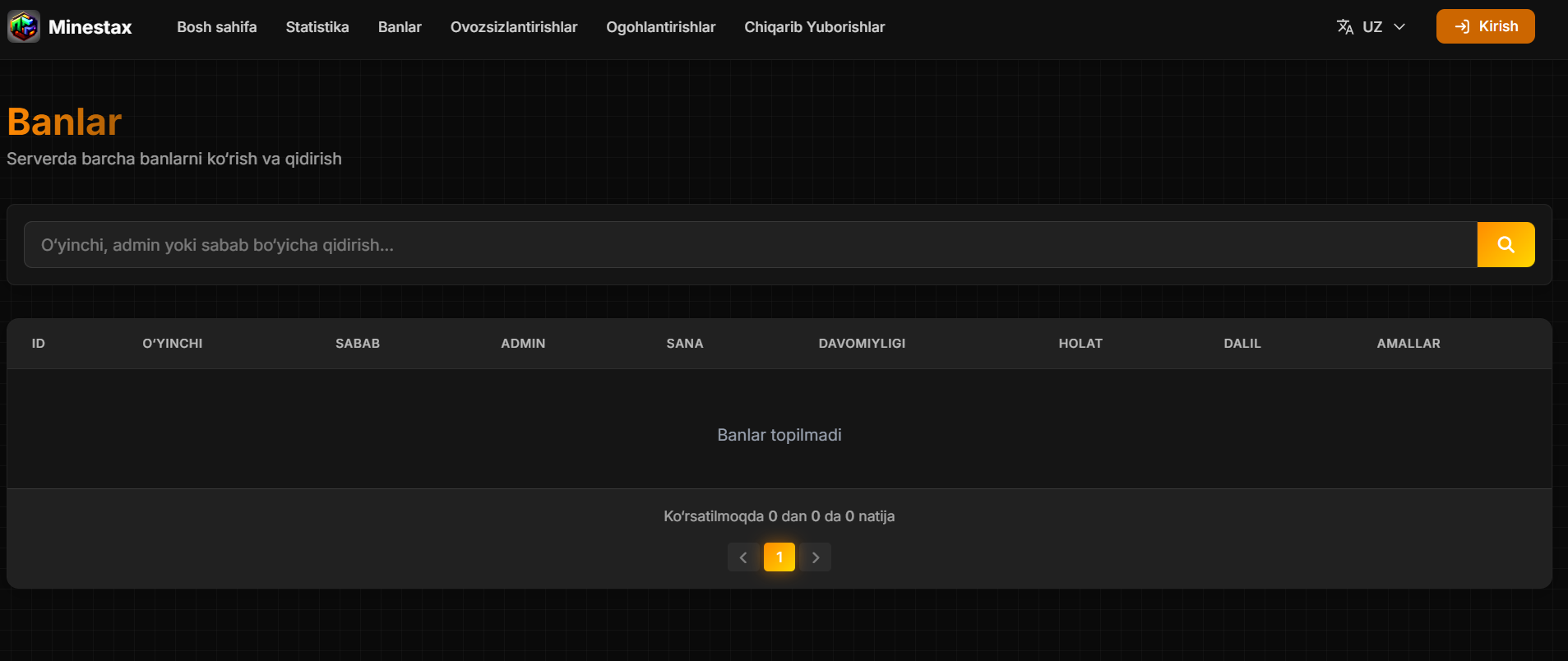Navigate to Ogohlantirishlar page
The image size is (1568, 661).
coord(661,27)
